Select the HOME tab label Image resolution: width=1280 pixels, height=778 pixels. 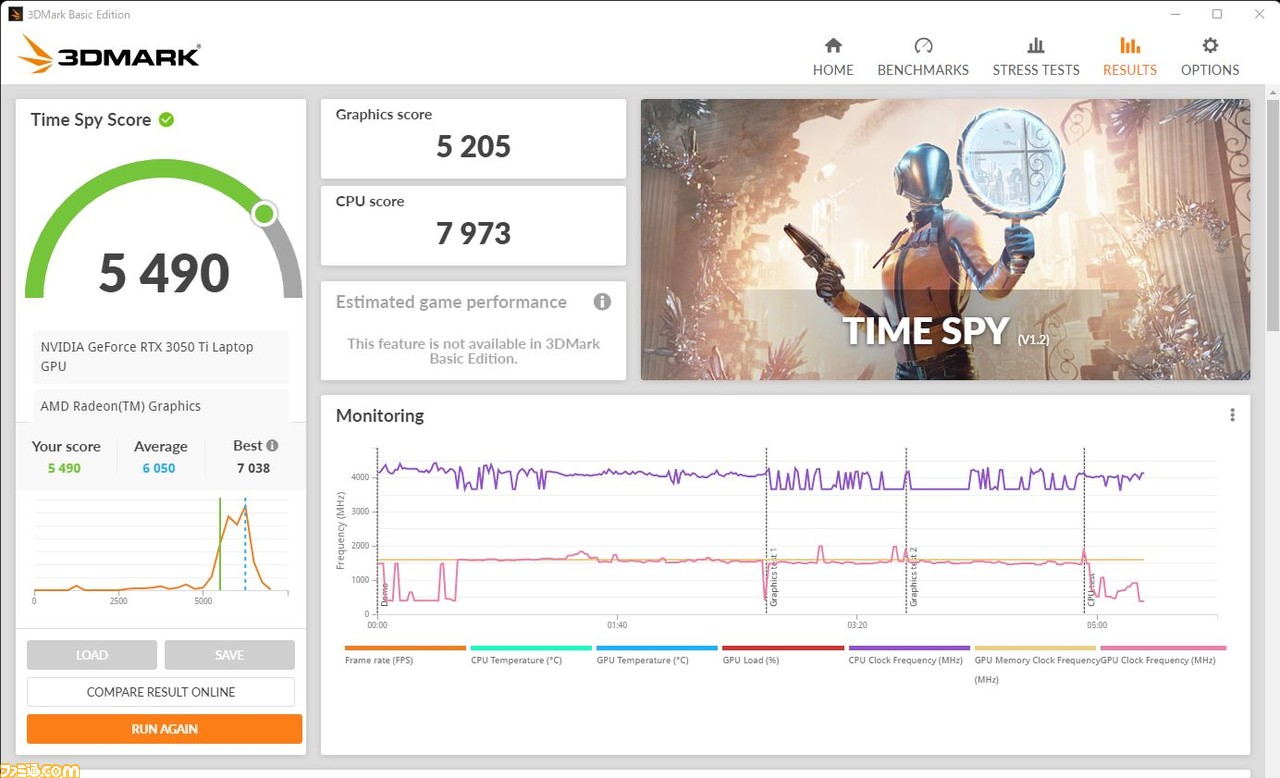833,70
